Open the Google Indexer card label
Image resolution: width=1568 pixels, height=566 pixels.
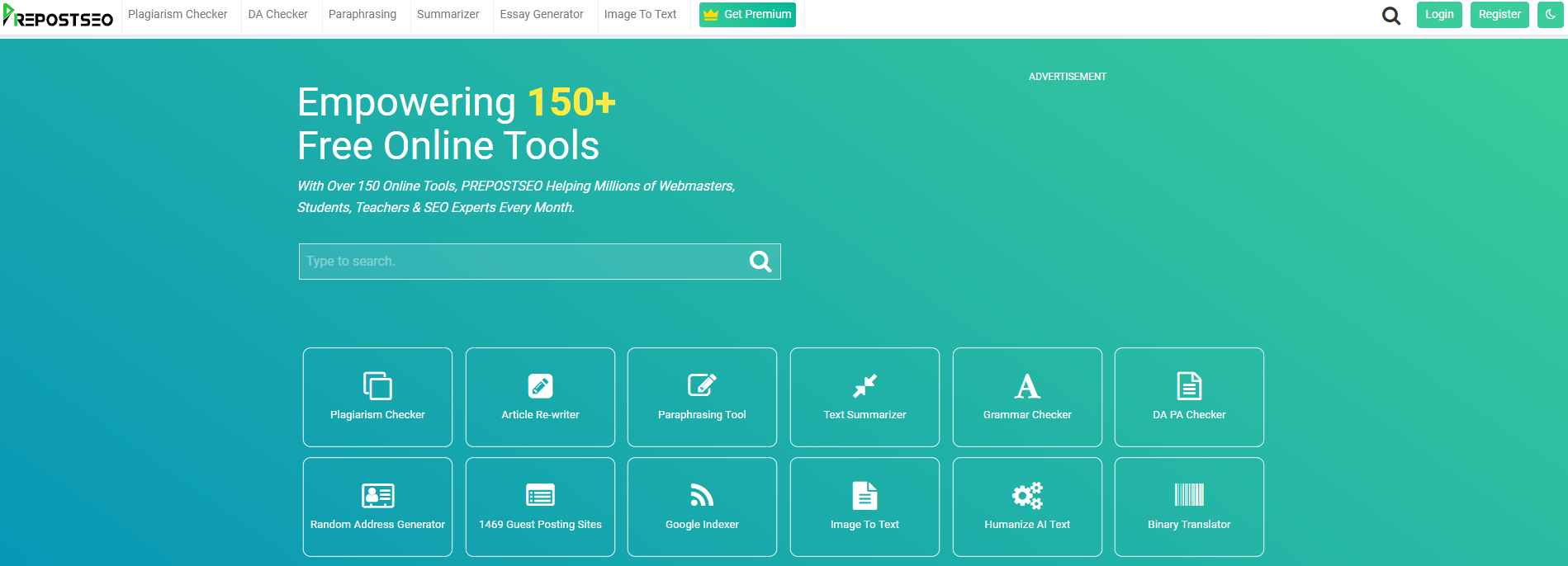702,525
